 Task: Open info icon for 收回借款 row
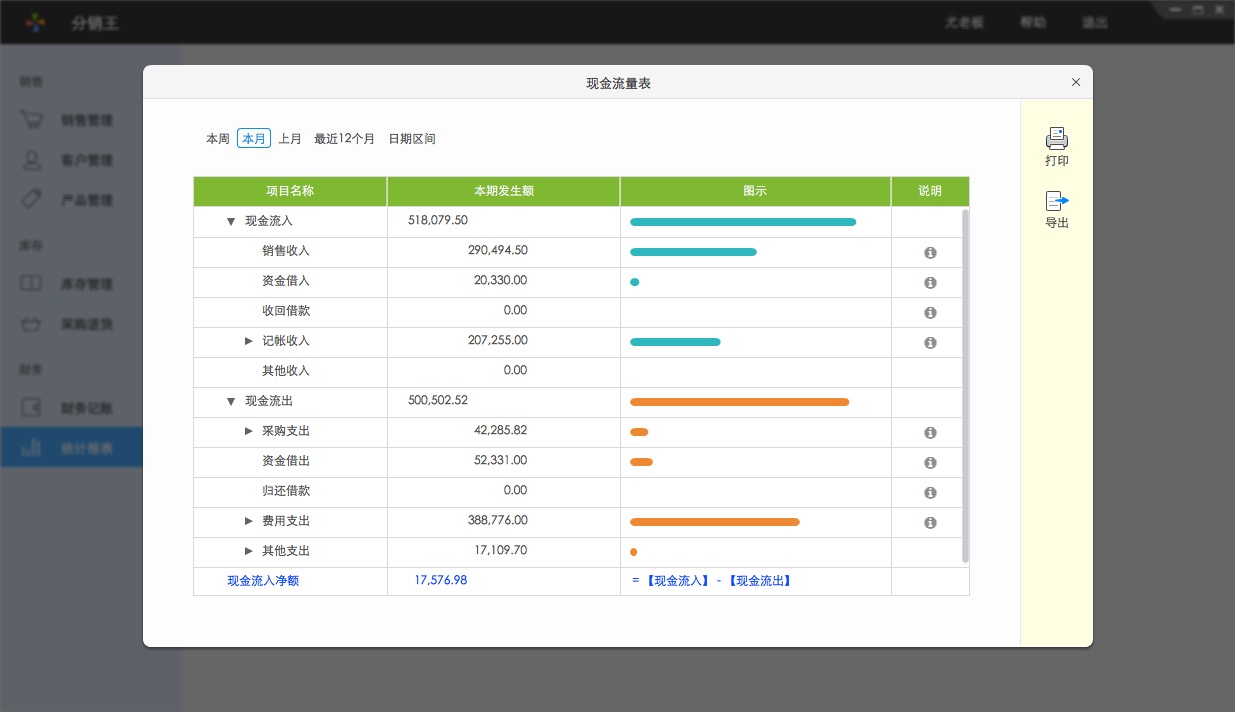930,313
